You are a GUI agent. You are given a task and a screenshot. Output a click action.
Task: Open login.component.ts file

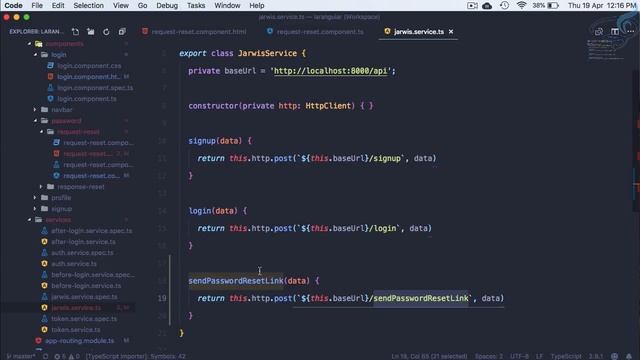[87, 99]
